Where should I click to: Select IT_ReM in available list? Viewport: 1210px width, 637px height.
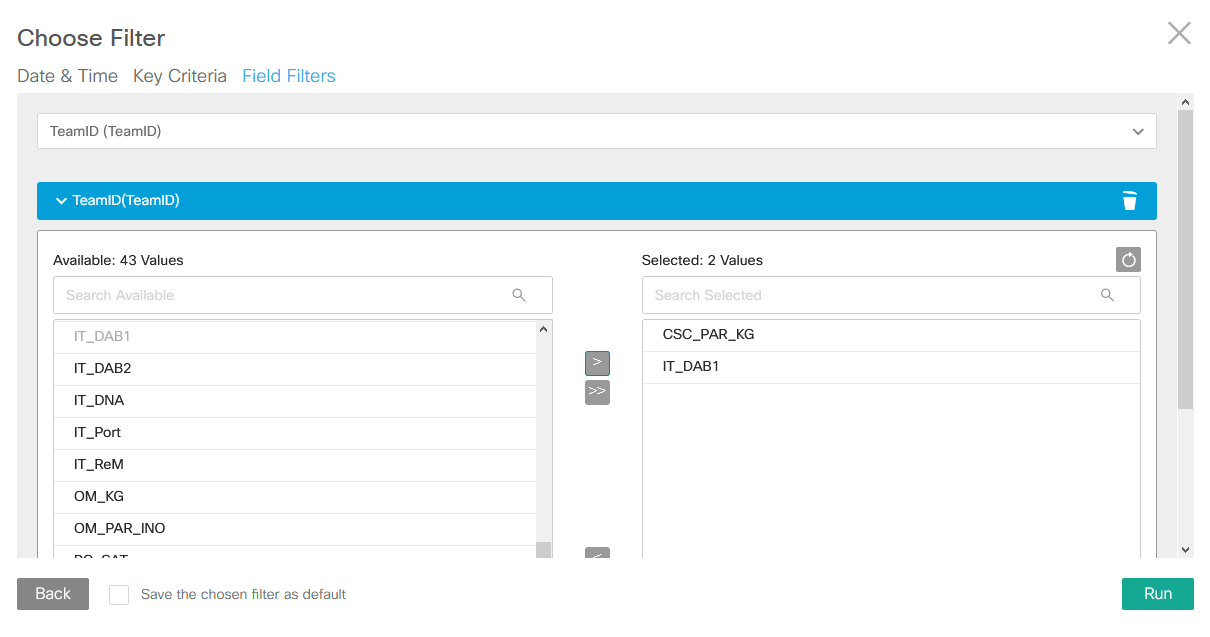coord(295,464)
